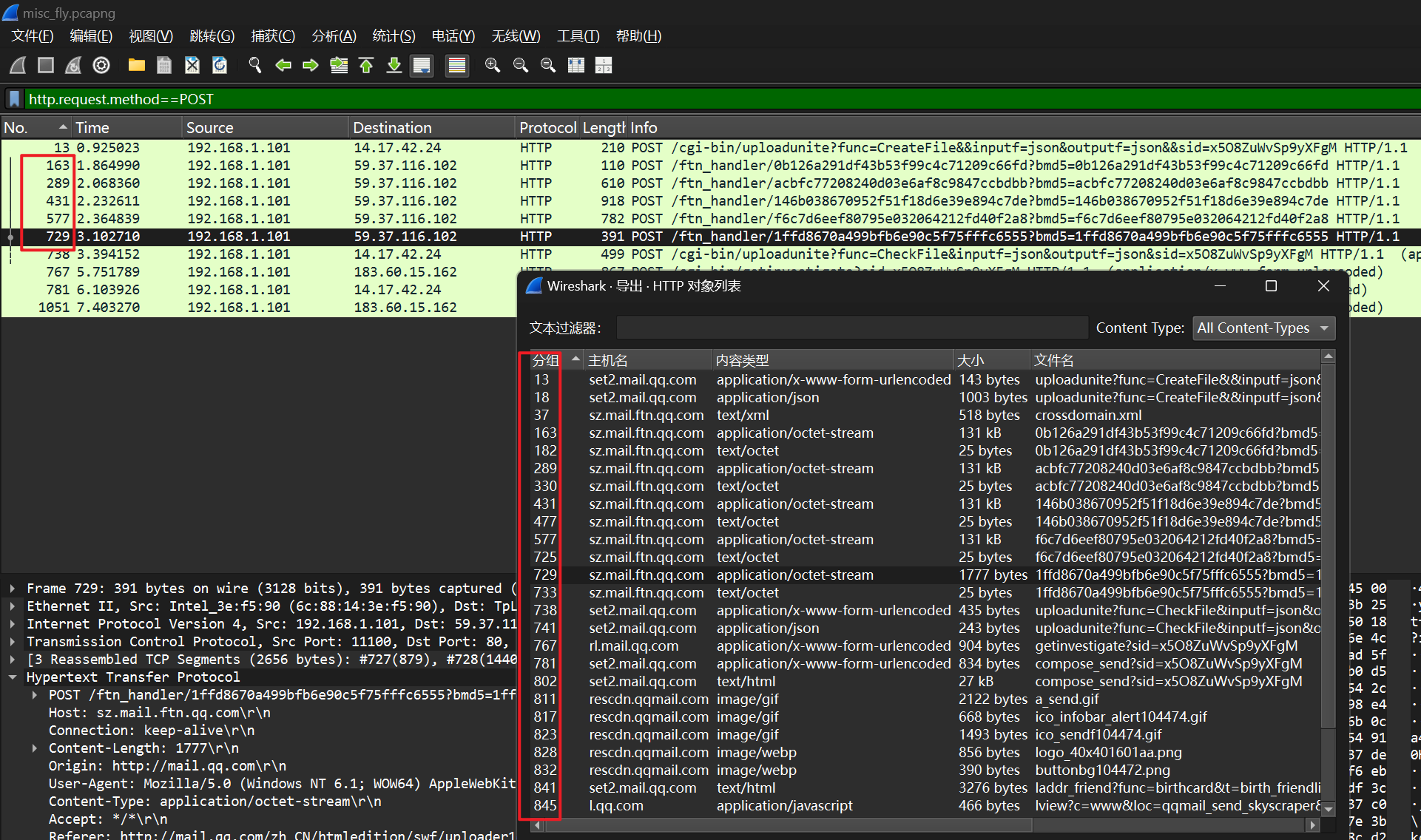Click the zoom in magnifier icon
This screenshot has width=1421, height=840.
(492, 65)
